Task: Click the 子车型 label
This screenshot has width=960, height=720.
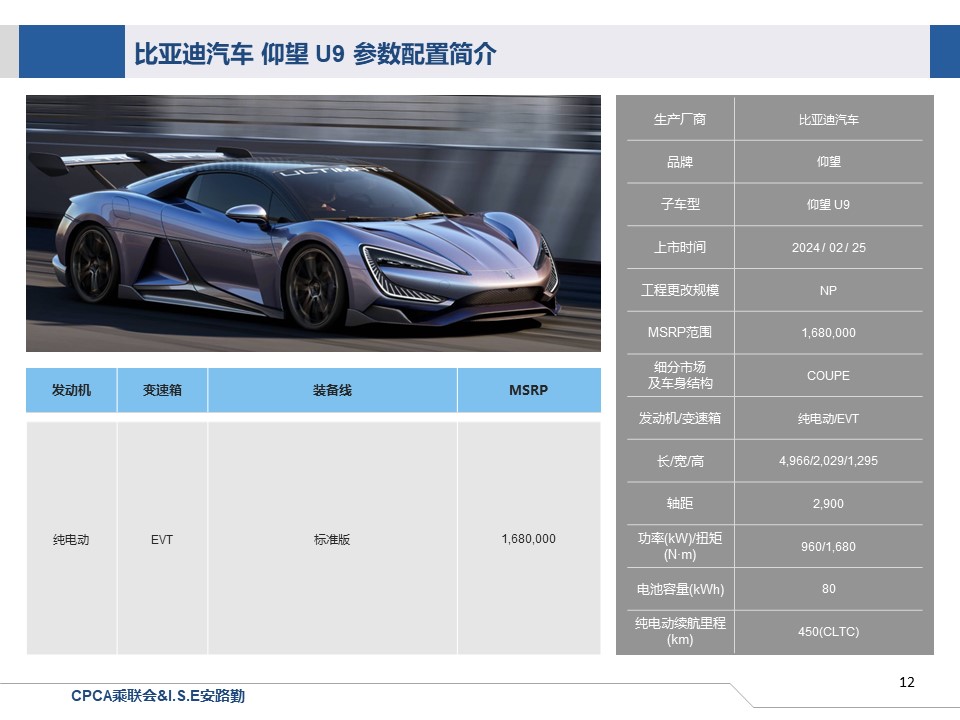Action: point(680,204)
